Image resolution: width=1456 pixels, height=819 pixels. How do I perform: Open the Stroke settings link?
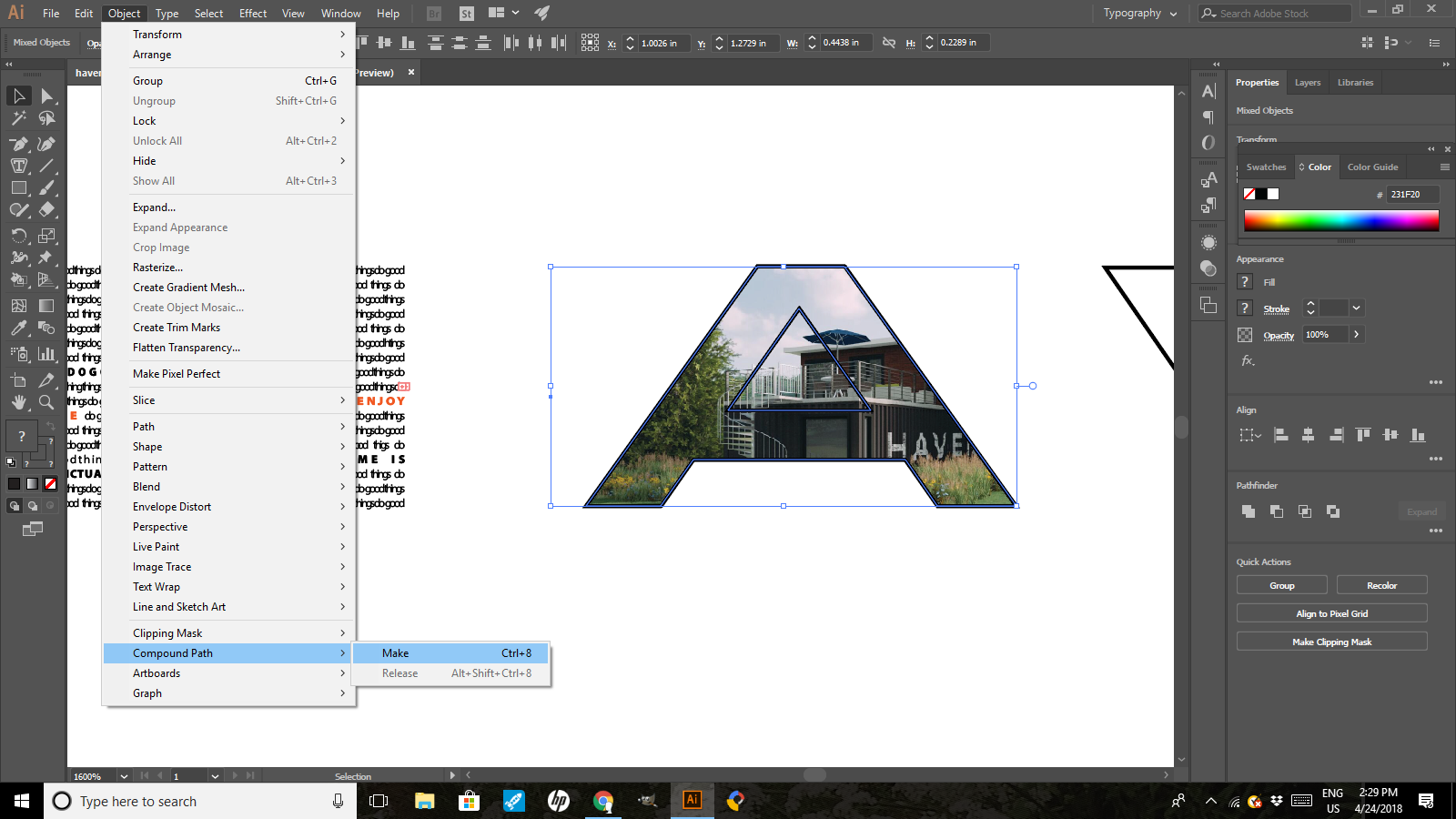[1276, 309]
